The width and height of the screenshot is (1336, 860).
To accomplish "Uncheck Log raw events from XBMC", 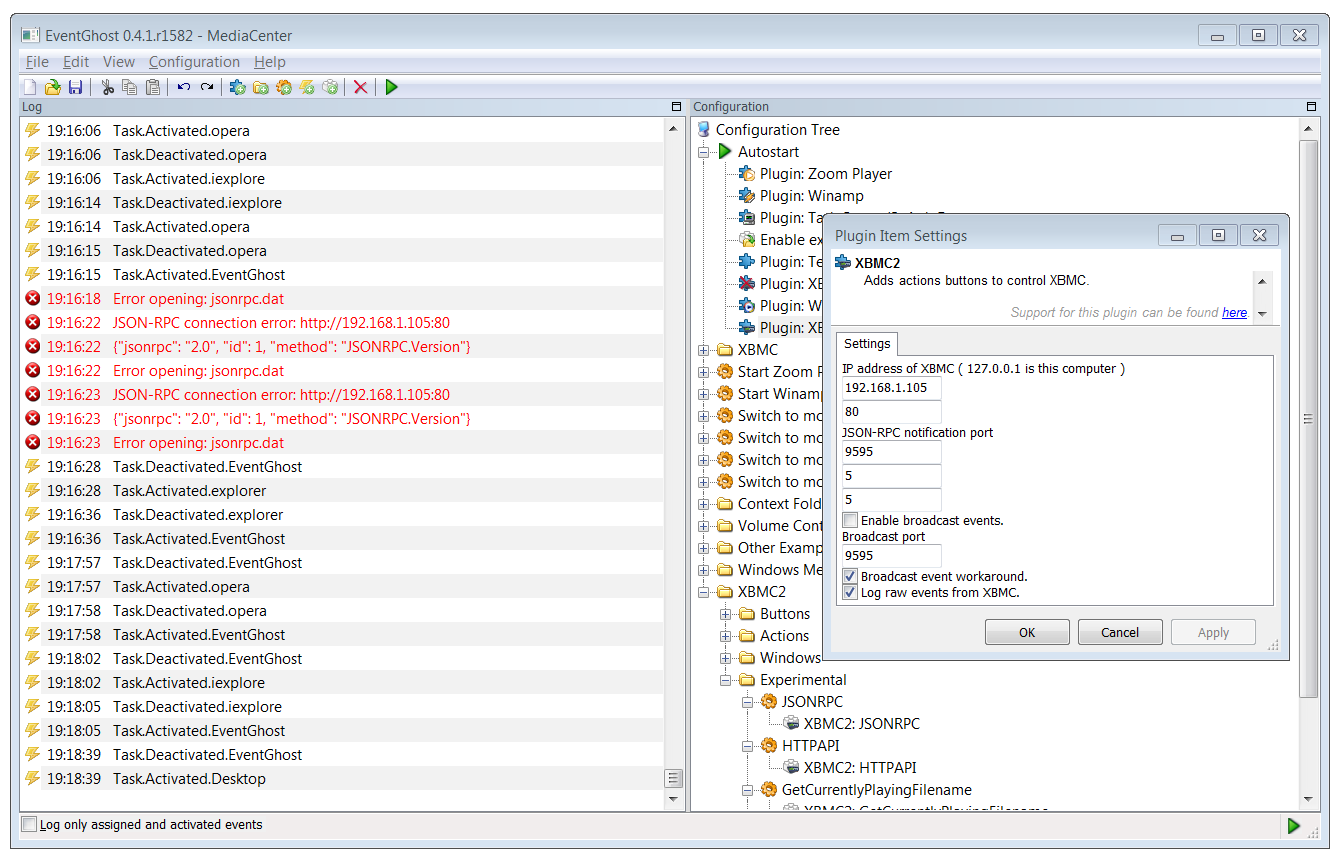I will [850, 592].
